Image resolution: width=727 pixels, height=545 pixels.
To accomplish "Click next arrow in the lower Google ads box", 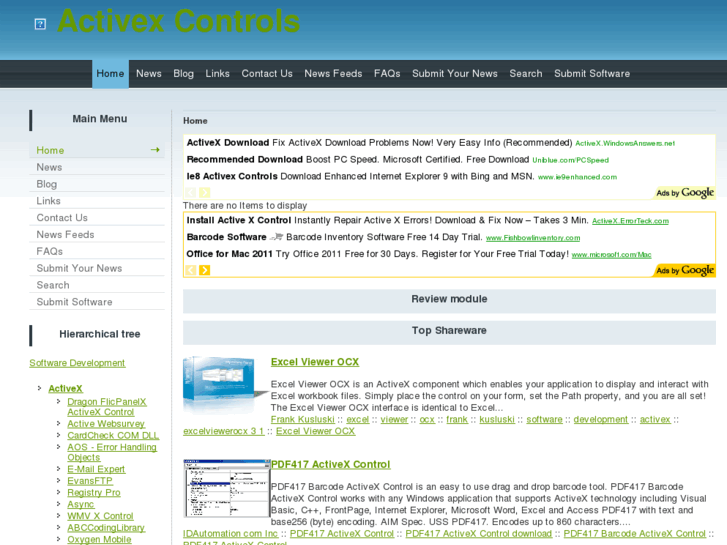I will tap(204, 270).
